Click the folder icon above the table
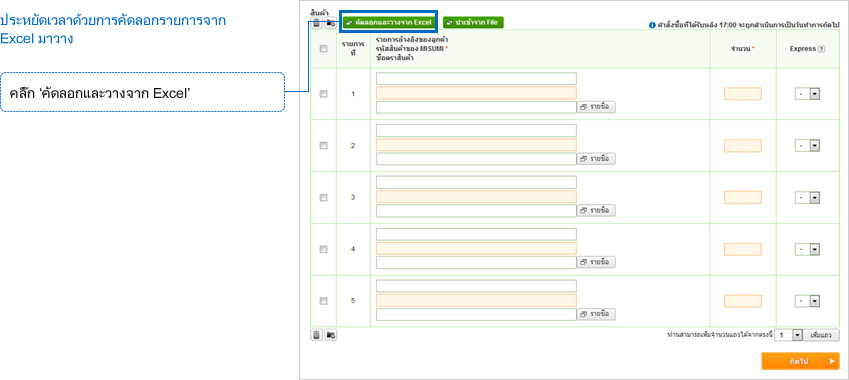 pos(330,23)
